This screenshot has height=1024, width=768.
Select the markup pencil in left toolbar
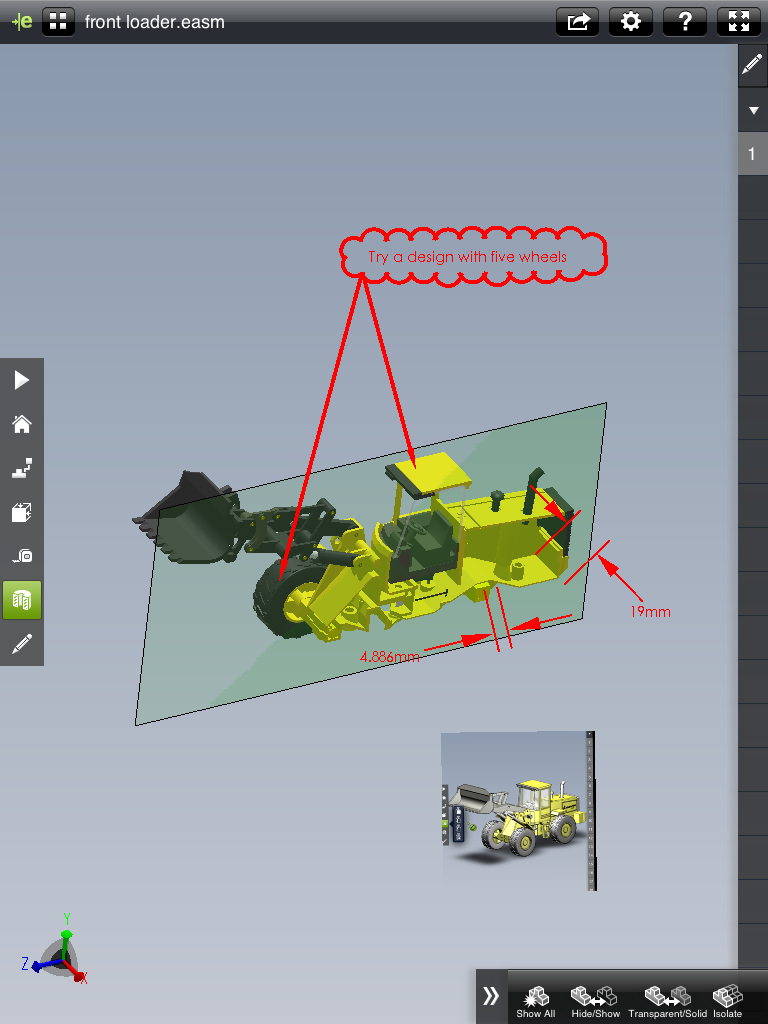coord(22,644)
